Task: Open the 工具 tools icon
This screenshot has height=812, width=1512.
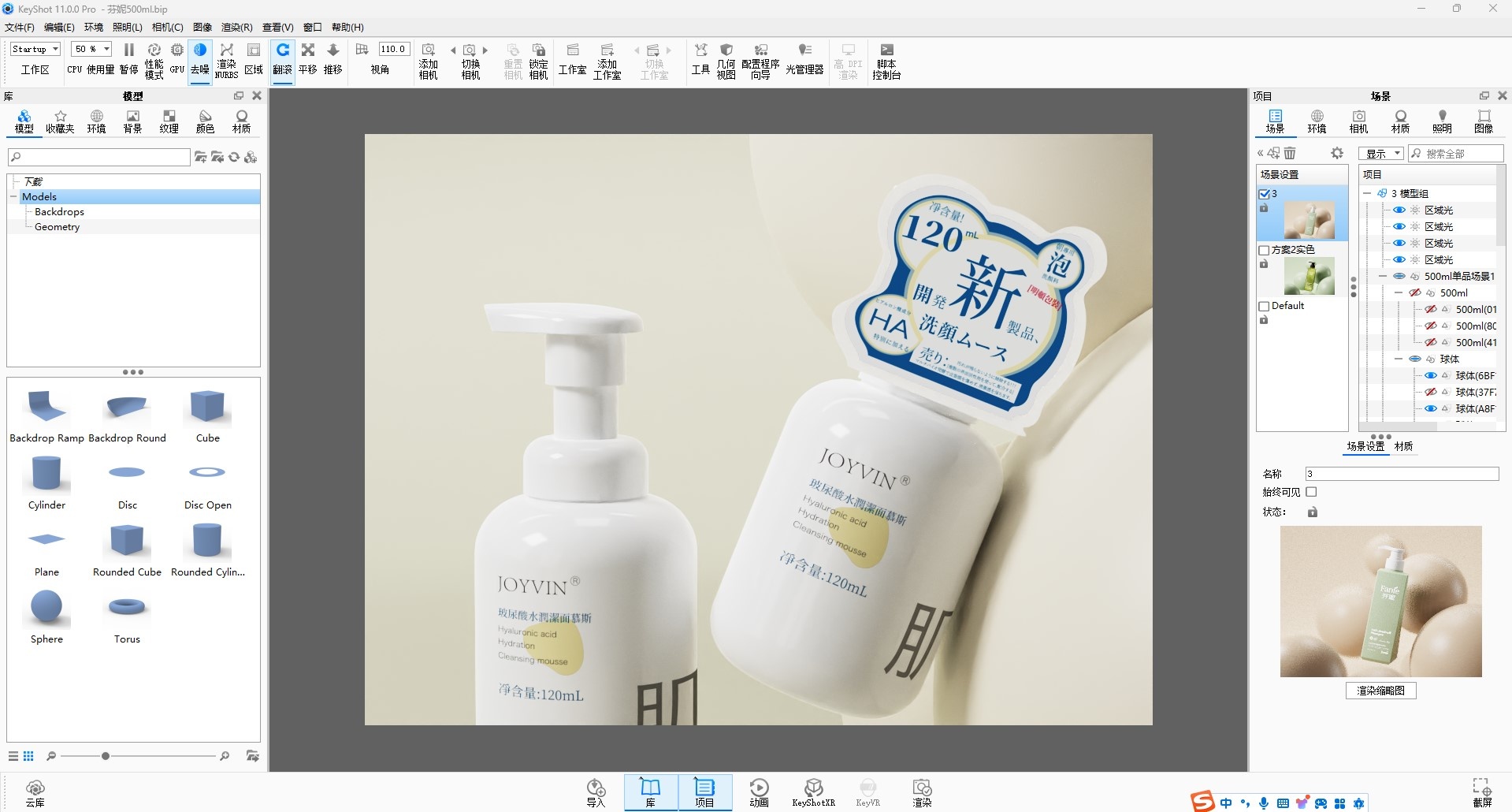Action: (x=701, y=59)
